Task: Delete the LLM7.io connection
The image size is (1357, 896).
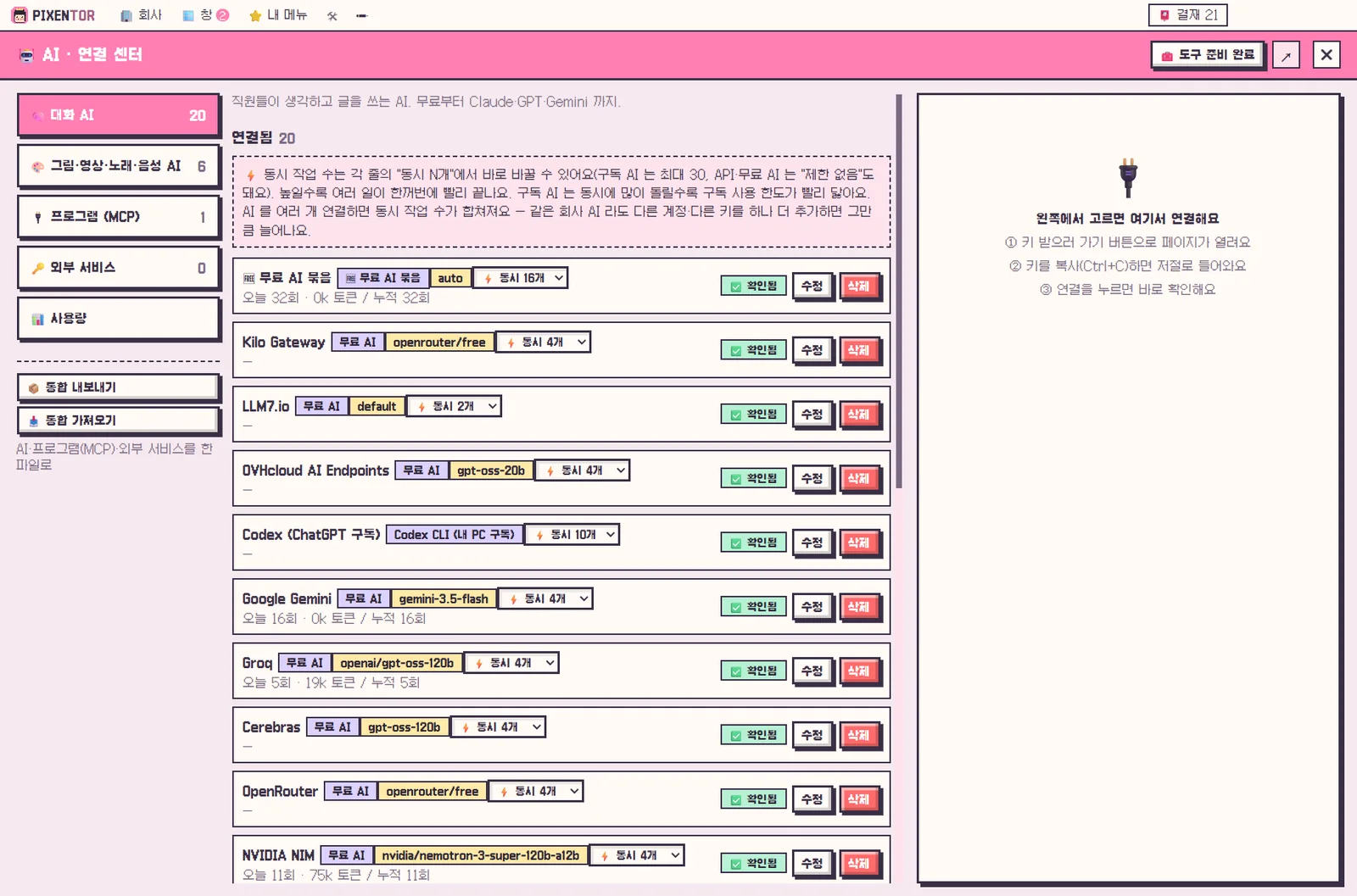Action: click(x=858, y=415)
